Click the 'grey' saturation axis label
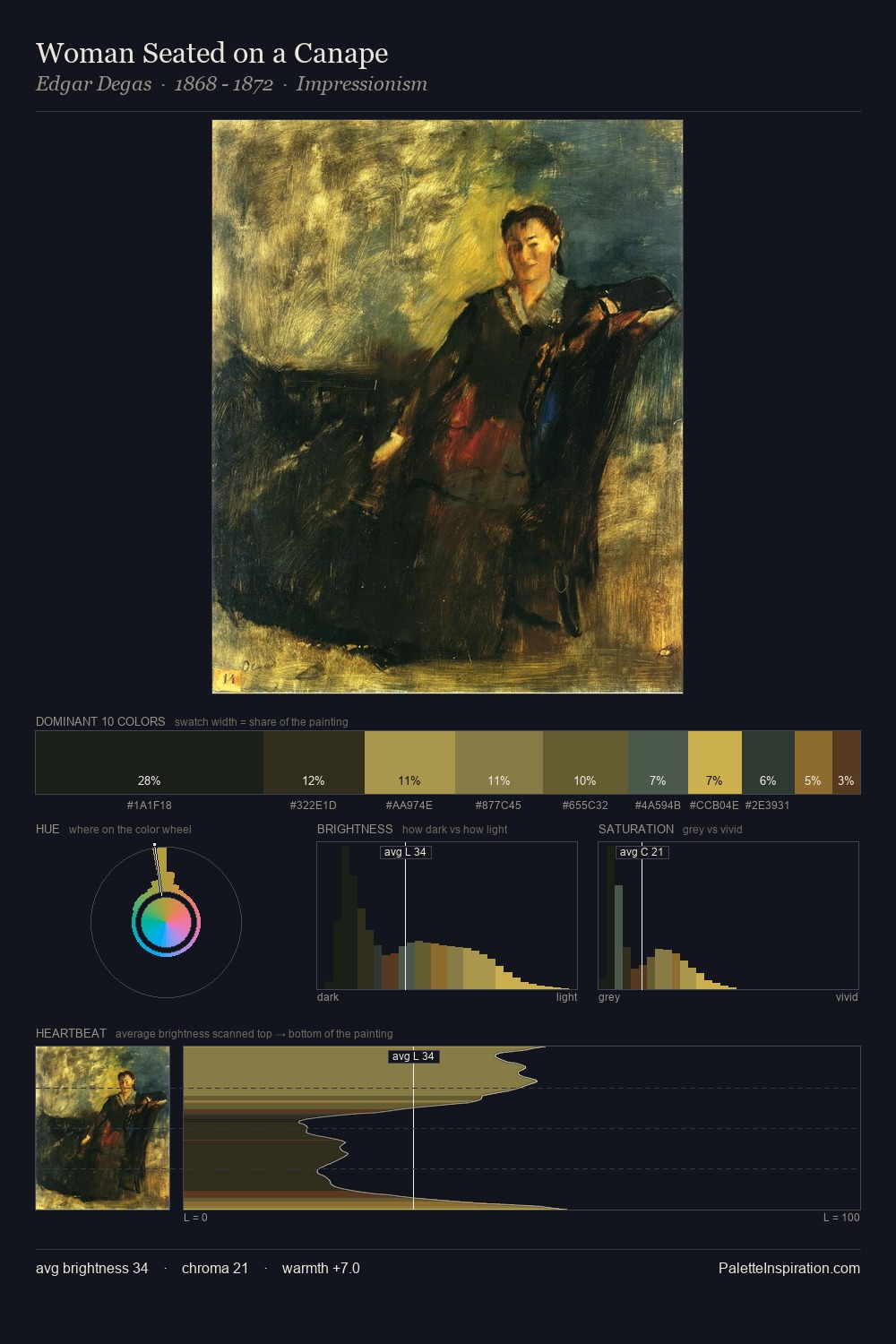The image size is (896, 1344). coord(609,997)
